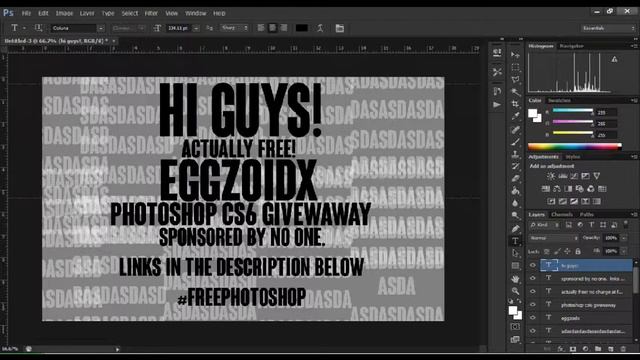Select the Zoom tool
Image resolution: width=640 pixels, height=360 pixels.
point(516,291)
